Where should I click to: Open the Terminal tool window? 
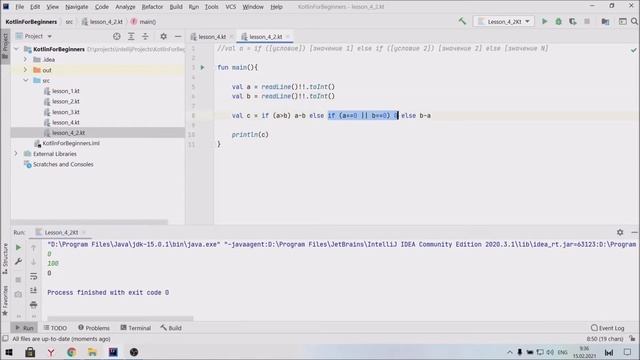click(x=136, y=328)
